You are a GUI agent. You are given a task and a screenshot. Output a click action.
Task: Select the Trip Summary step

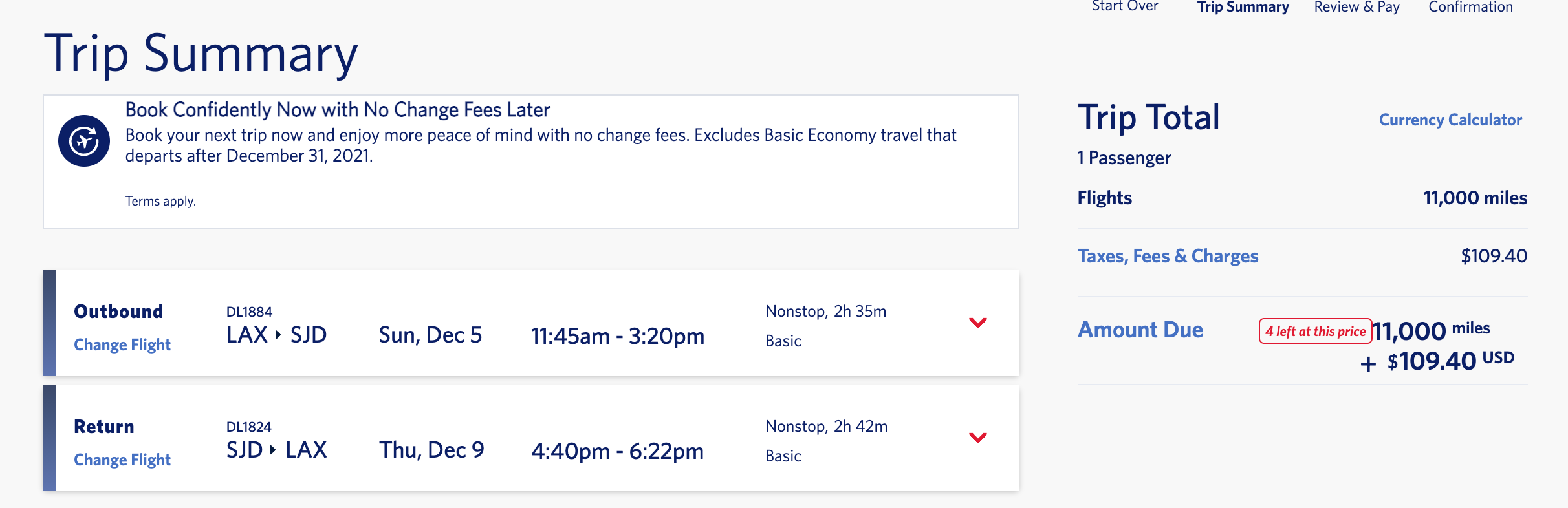click(1243, 6)
